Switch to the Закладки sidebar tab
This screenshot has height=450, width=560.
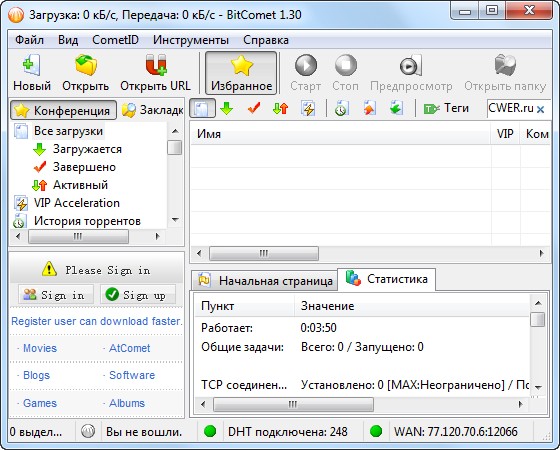point(152,110)
